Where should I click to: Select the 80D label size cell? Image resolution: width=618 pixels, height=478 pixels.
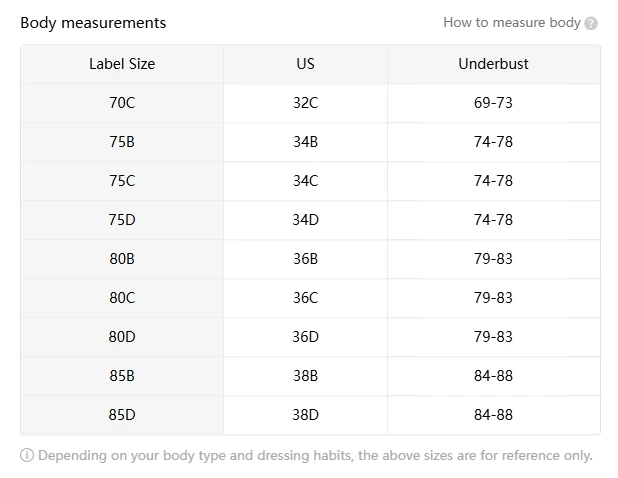(x=122, y=337)
